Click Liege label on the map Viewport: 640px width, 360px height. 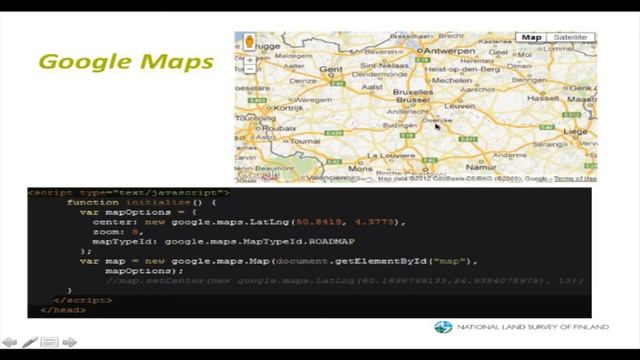point(575,131)
